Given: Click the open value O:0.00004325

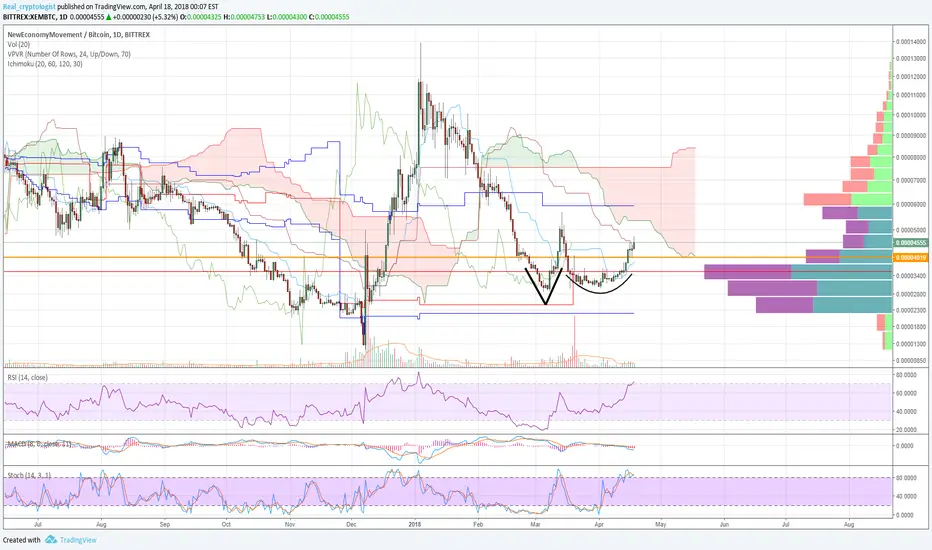Looking at the screenshot, I should 201,17.
